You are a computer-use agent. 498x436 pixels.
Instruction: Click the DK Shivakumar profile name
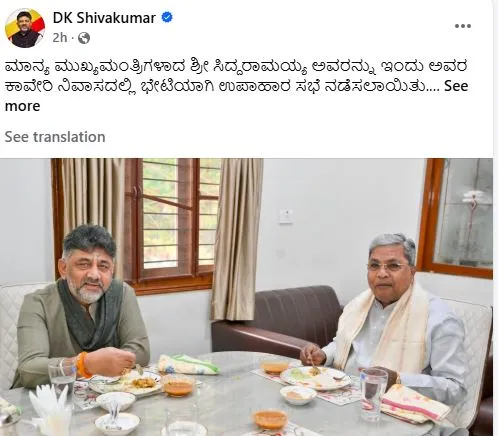point(104,18)
